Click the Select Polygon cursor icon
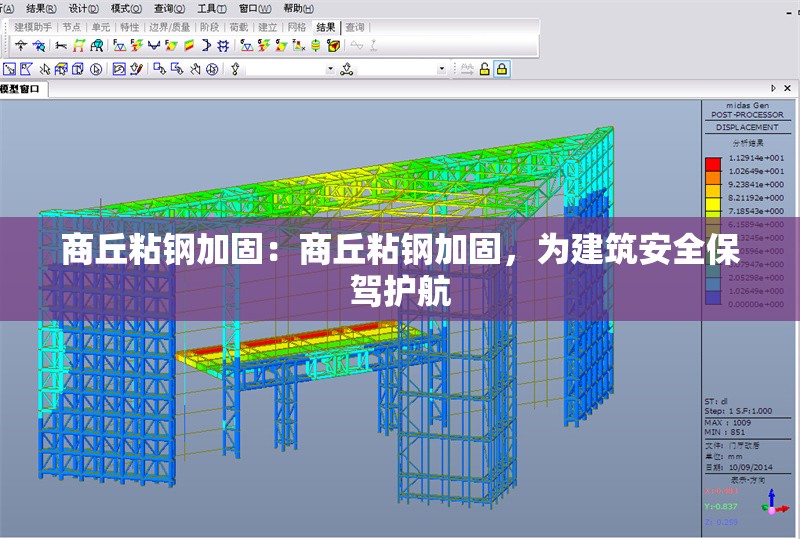 (44, 69)
